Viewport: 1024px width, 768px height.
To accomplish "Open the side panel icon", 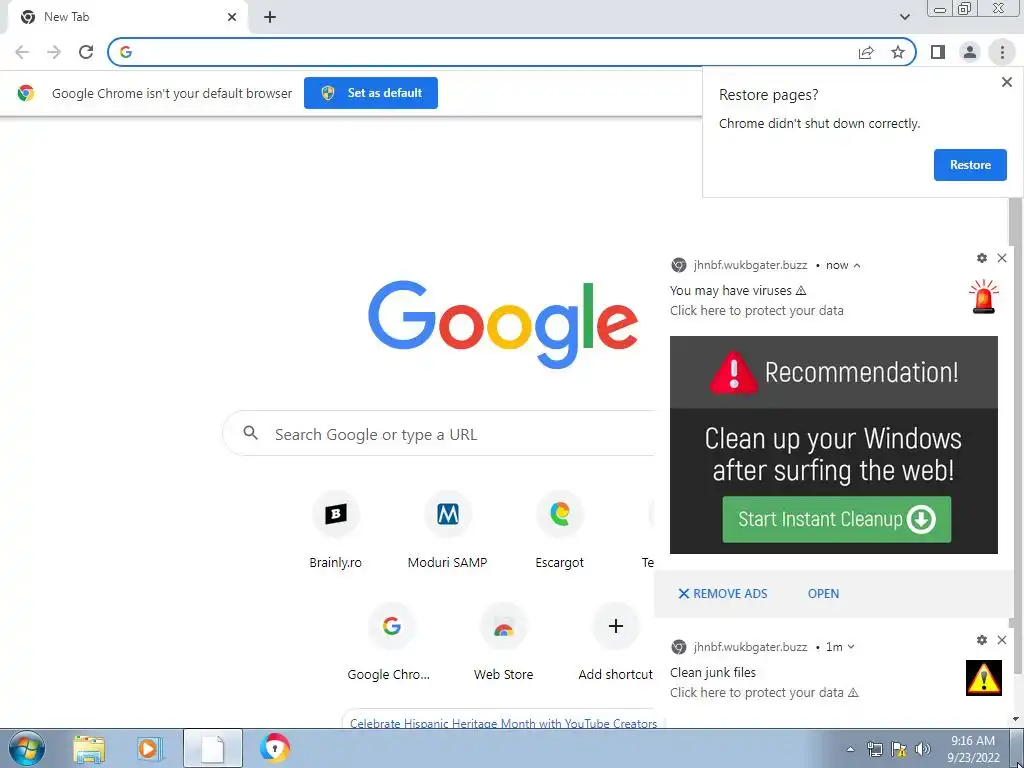I will pos(938,52).
